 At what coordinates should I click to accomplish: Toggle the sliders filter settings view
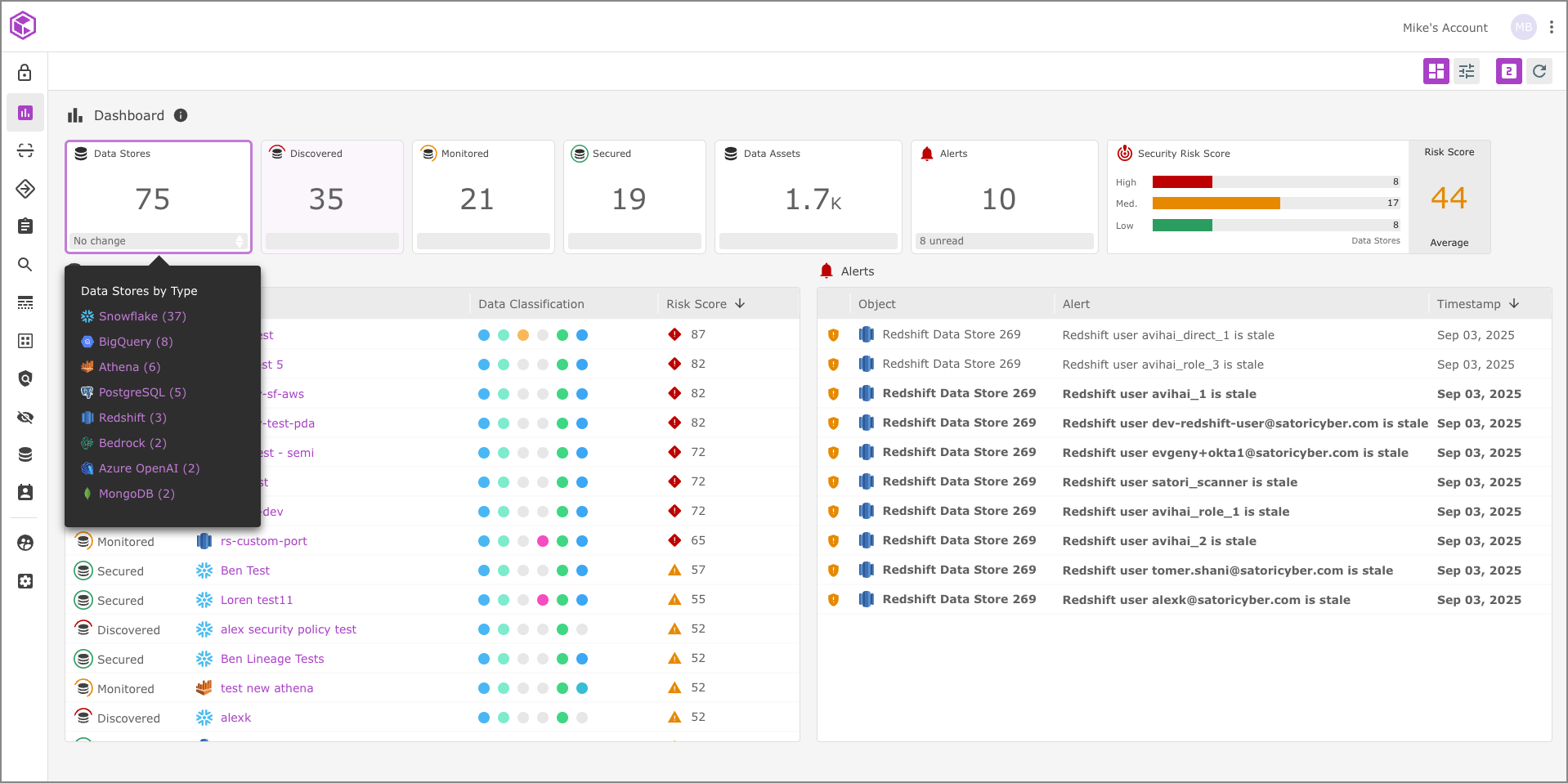(x=1467, y=71)
